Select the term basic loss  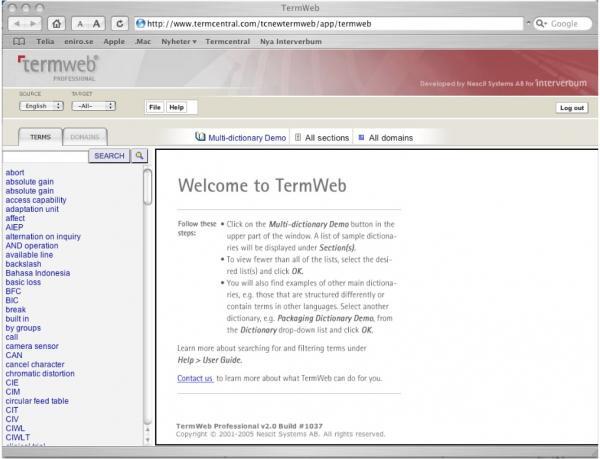click(x=23, y=282)
